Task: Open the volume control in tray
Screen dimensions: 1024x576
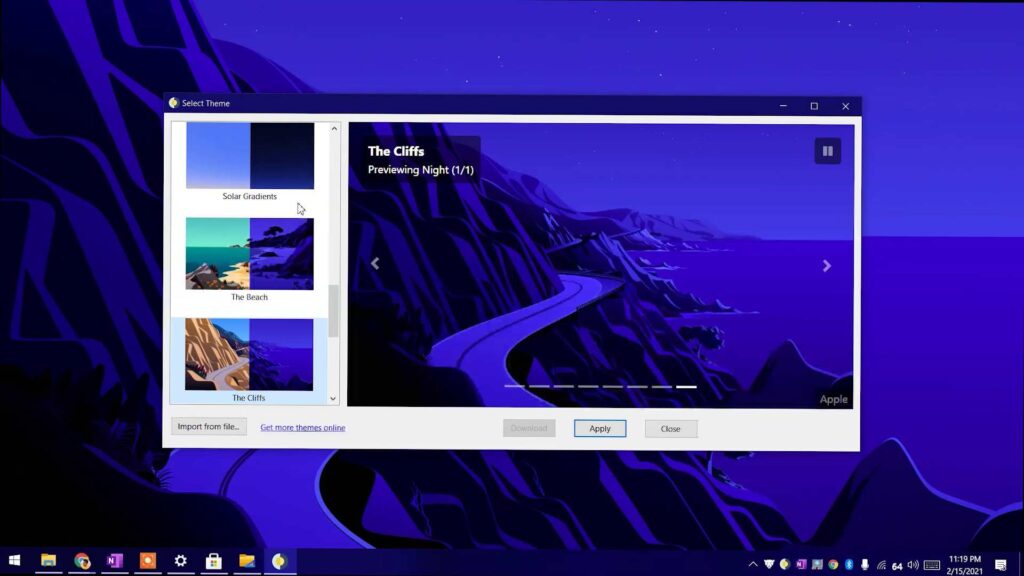Action: point(913,565)
